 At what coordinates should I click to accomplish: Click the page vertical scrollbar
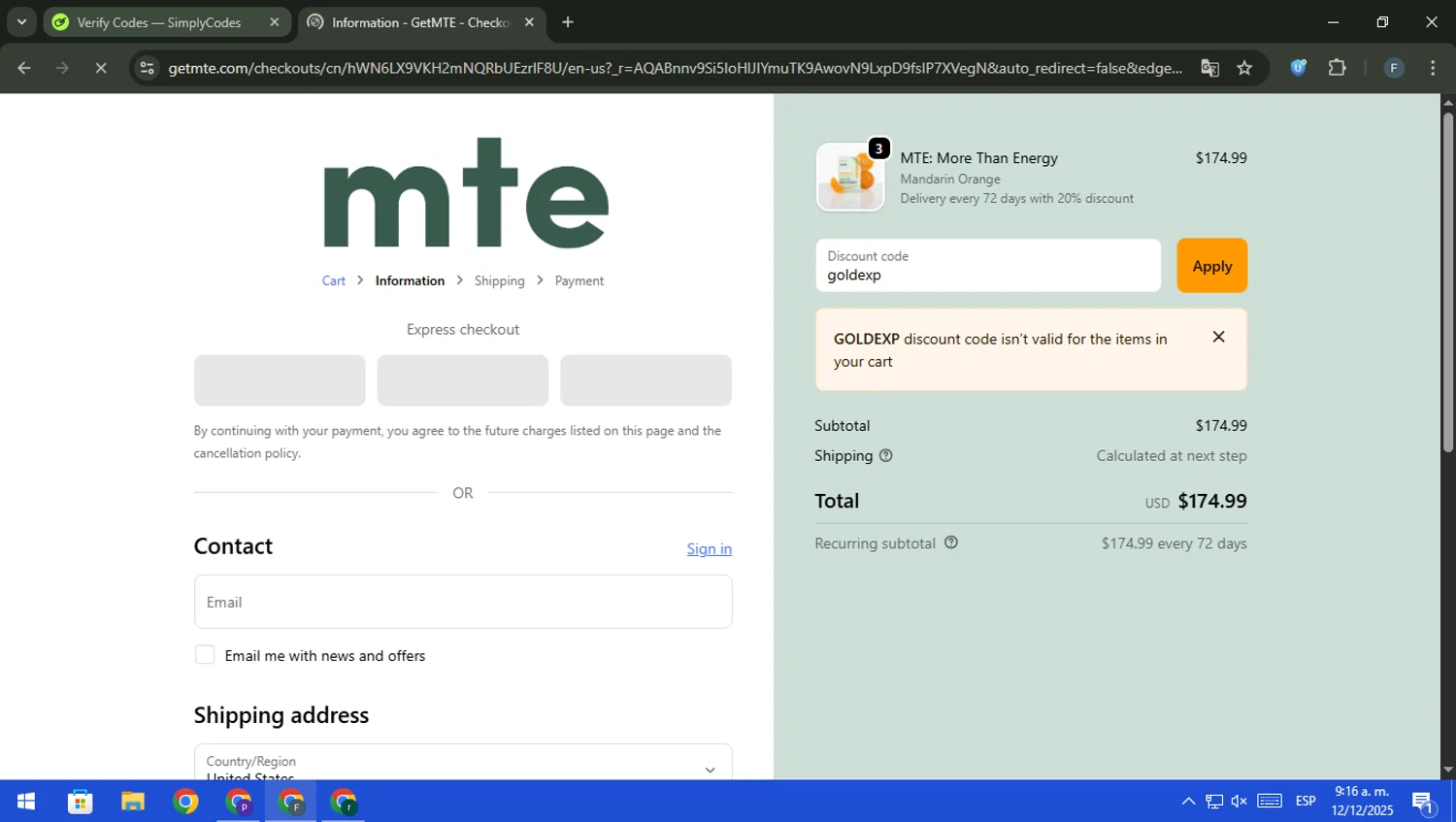click(x=1447, y=281)
